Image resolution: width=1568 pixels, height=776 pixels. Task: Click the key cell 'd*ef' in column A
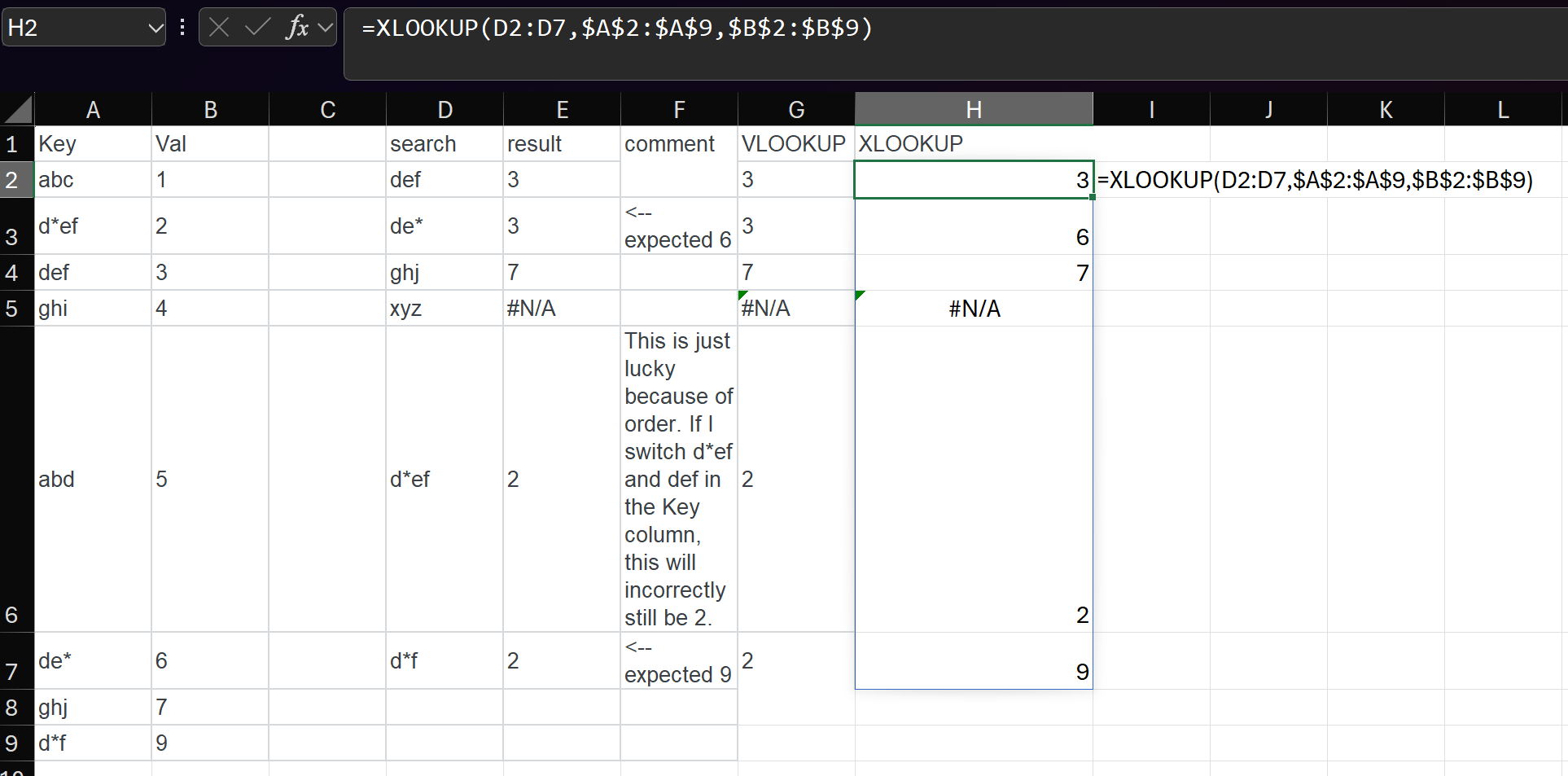(93, 226)
